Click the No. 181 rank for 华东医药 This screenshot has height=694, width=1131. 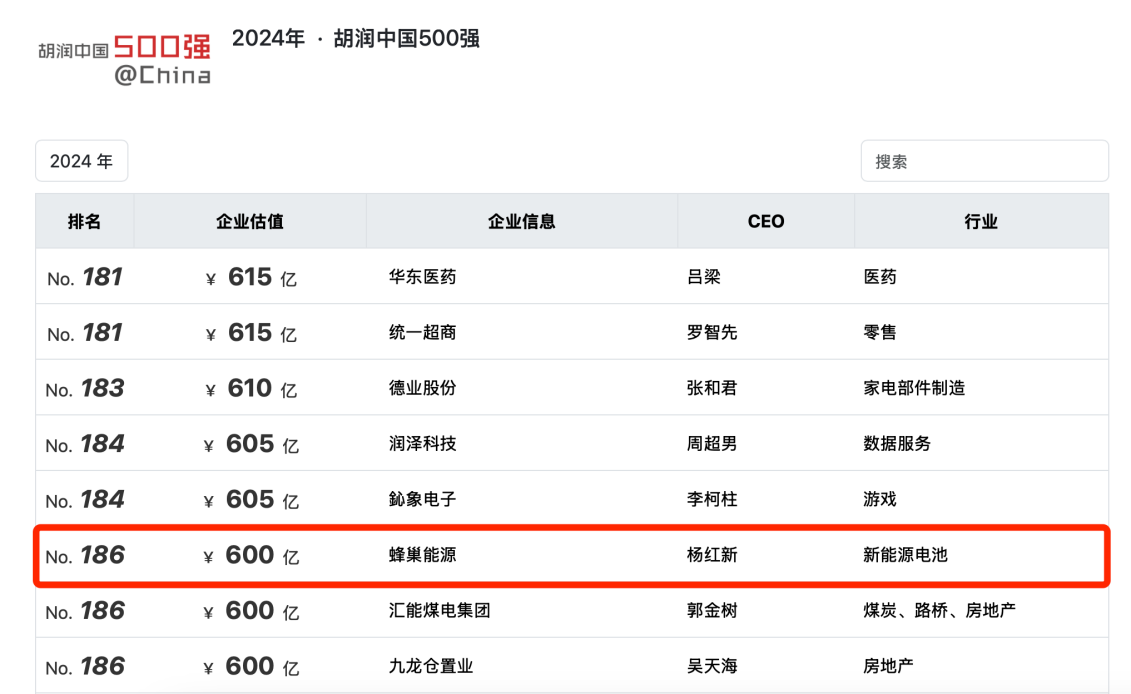[x=84, y=277]
